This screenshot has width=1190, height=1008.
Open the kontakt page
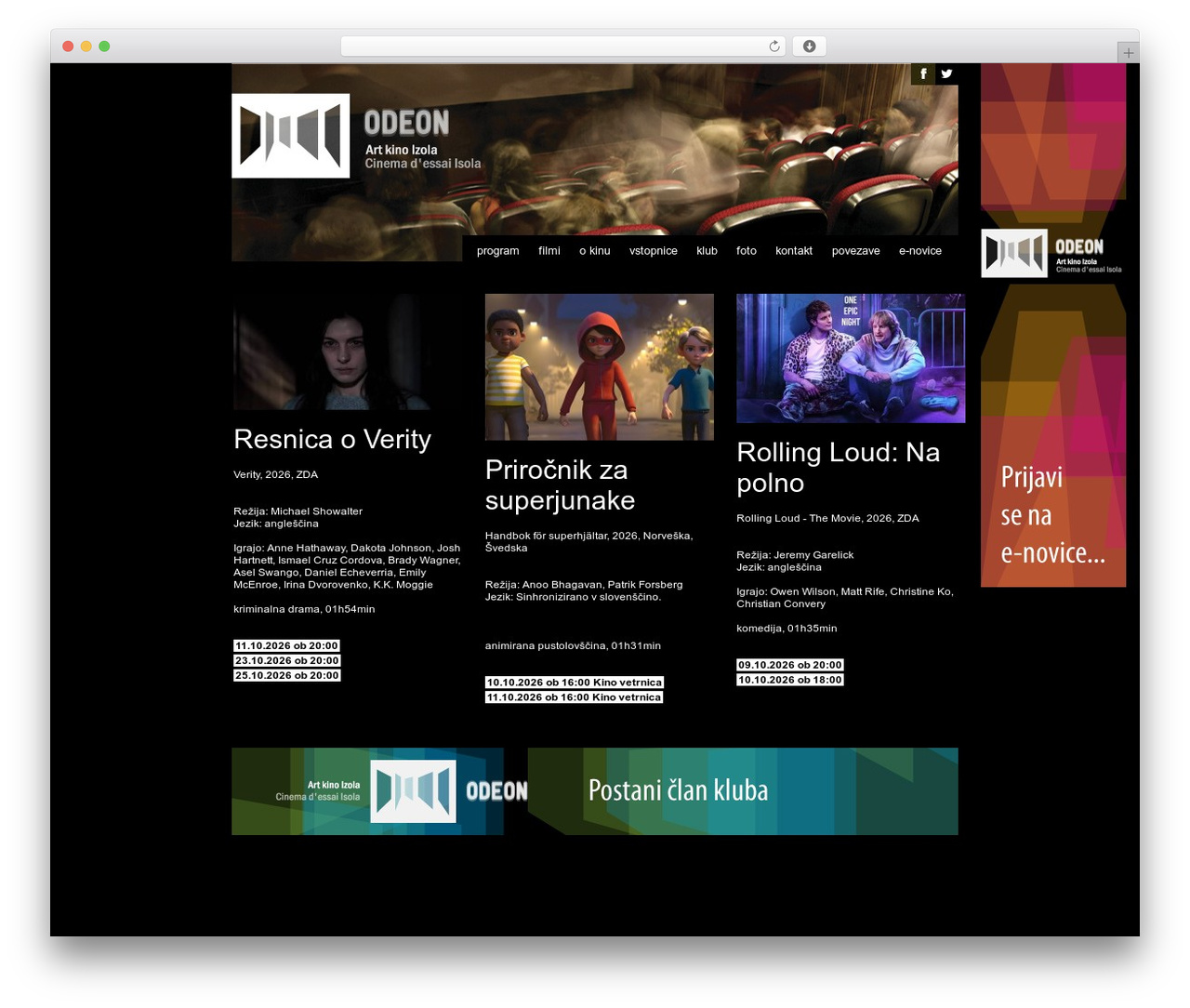tap(794, 251)
